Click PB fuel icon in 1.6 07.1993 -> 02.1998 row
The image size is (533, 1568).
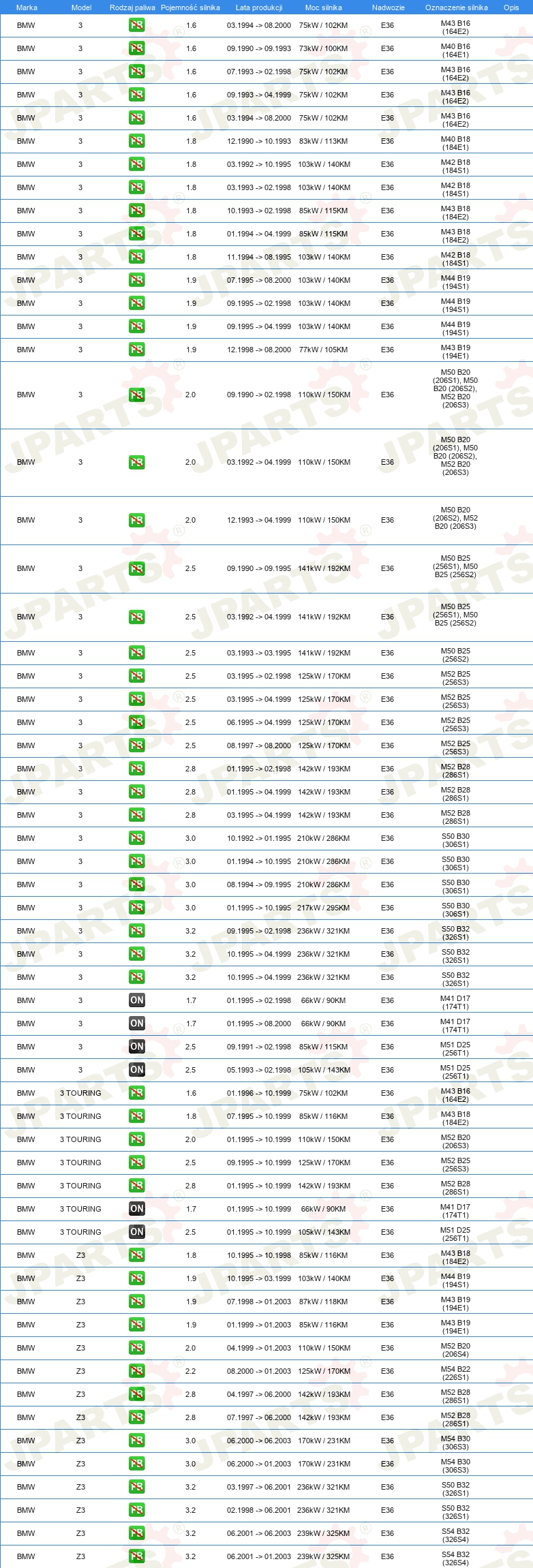click(136, 72)
